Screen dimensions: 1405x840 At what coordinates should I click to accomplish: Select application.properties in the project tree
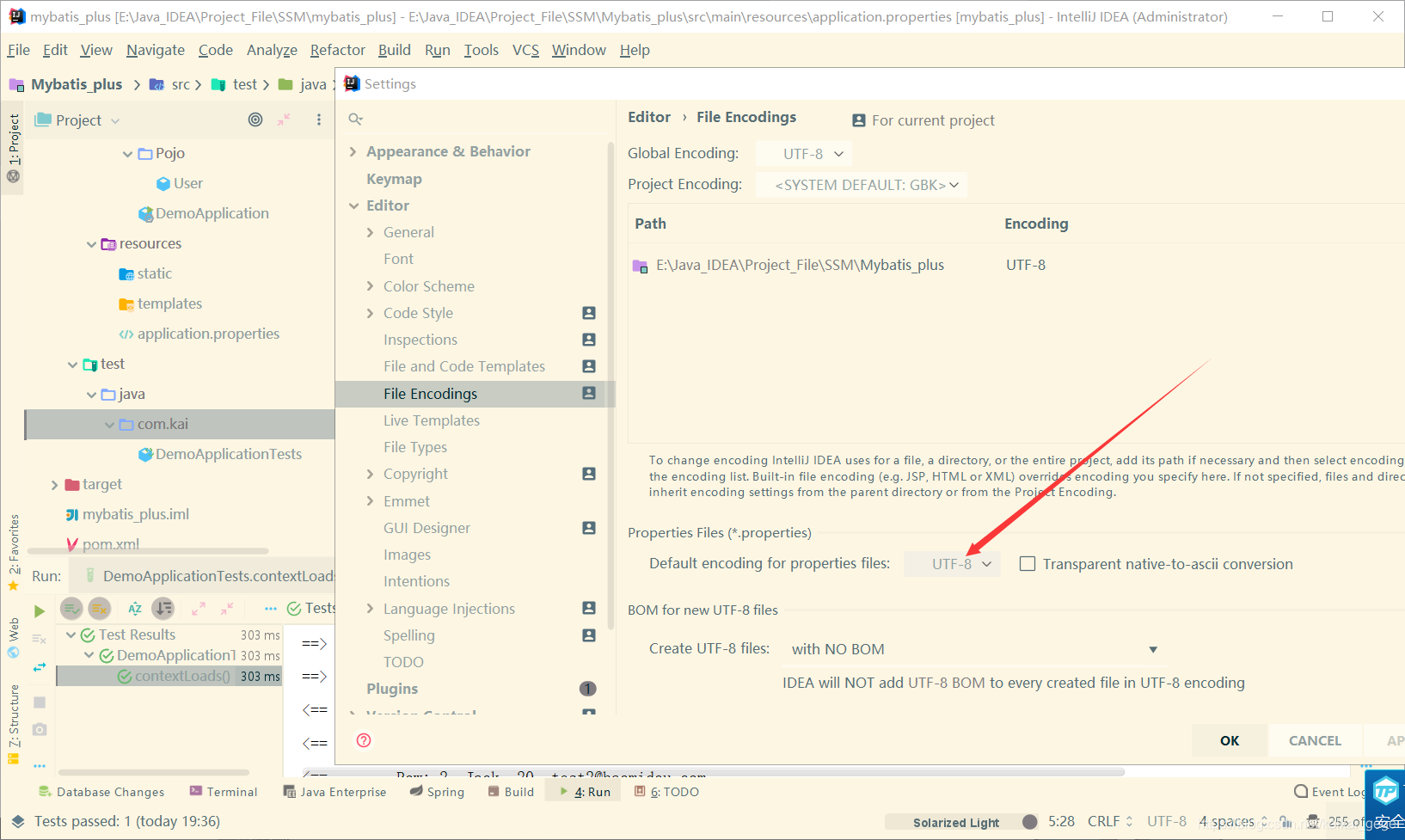[208, 334]
